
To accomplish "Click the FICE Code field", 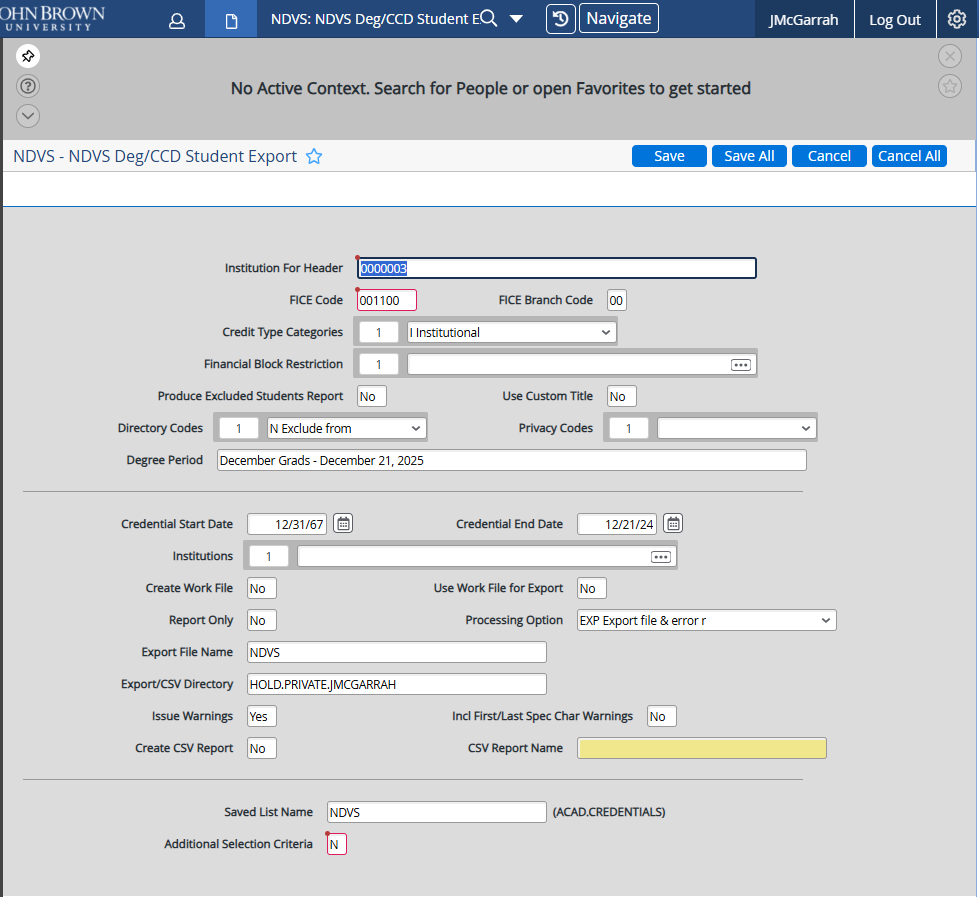I will pos(386,300).
